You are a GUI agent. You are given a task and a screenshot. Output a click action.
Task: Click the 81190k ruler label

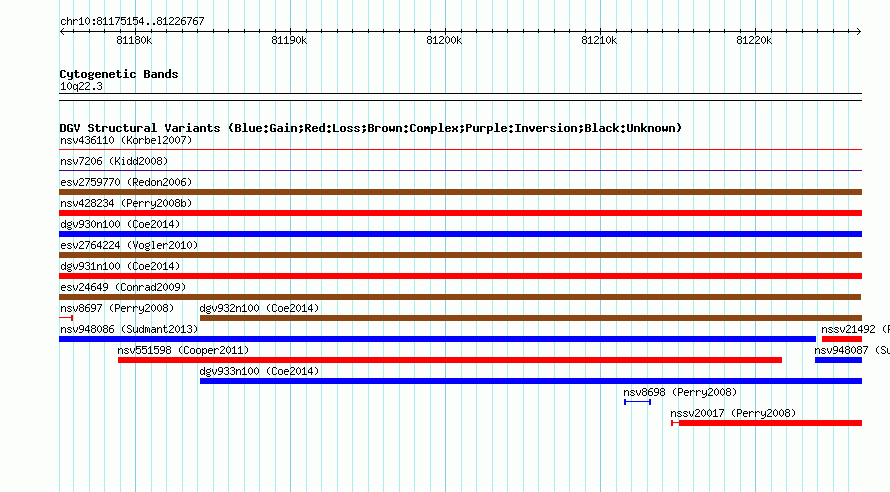point(289,40)
